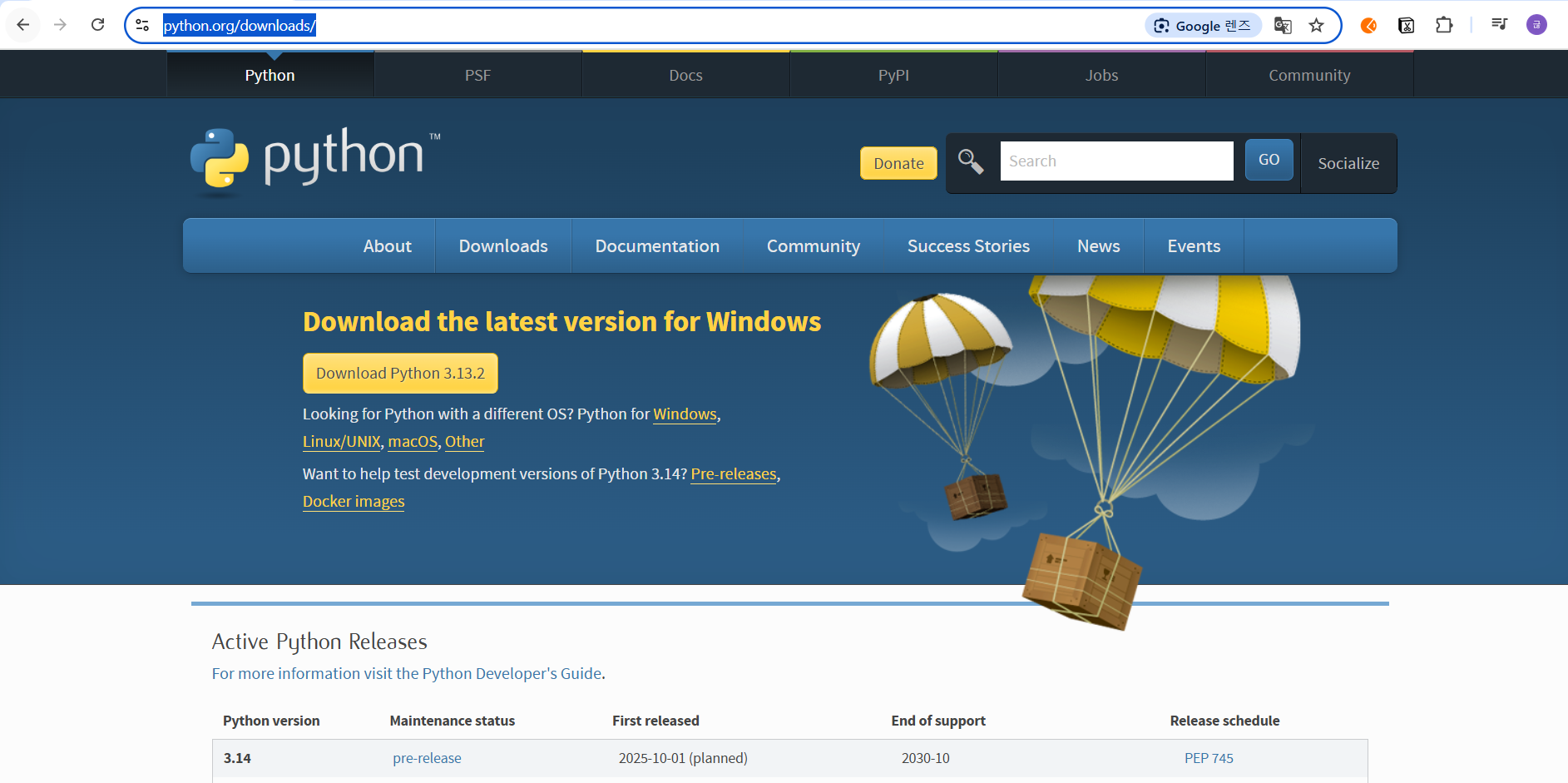Screen dimensions: 1568x783
Task: Click the GO search button
Action: tap(1269, 160)
